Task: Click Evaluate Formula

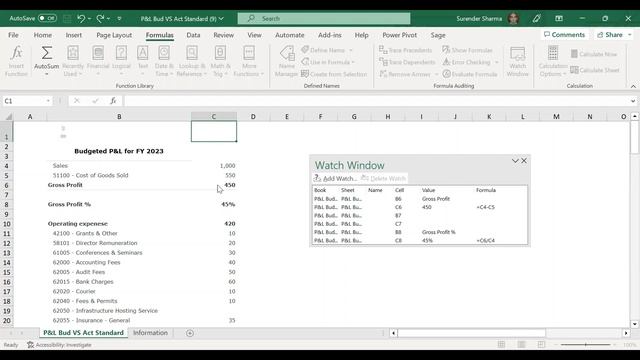Action: [470, 74]
